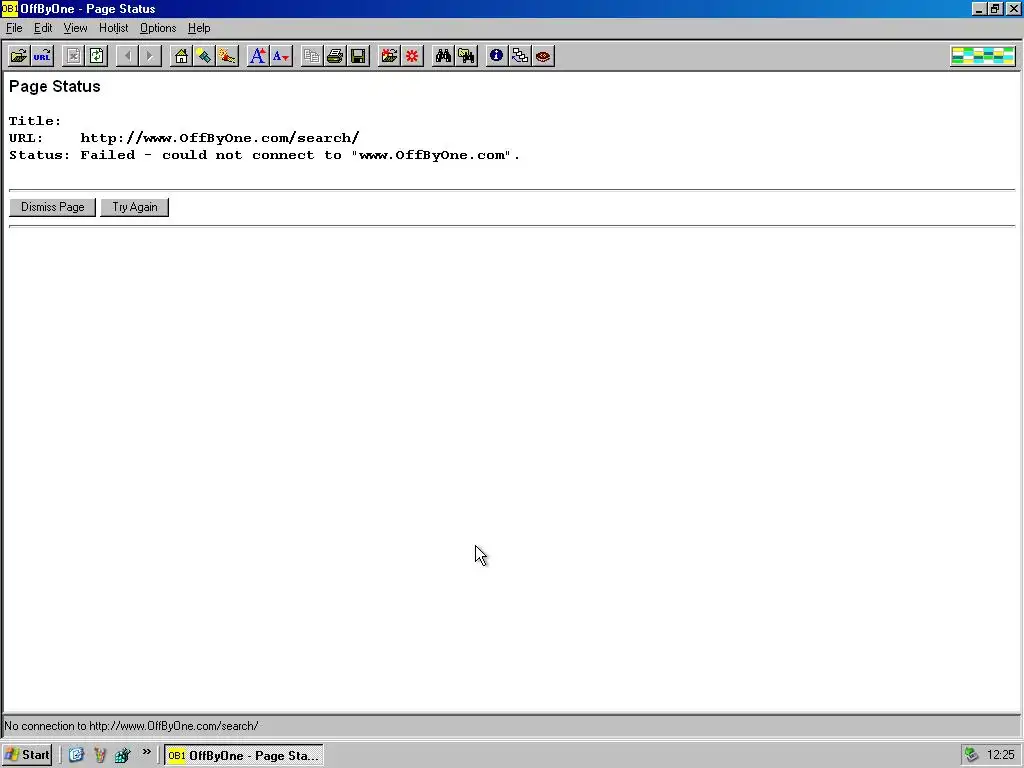Click the blue info circle icon

pyautogui.click(x=496, y=56)
